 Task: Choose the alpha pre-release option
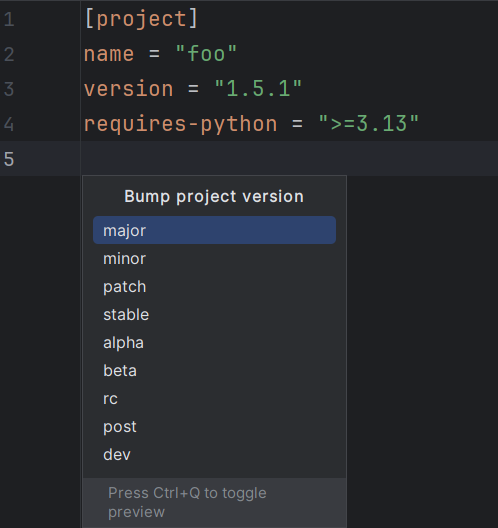[x=214, y=342]
